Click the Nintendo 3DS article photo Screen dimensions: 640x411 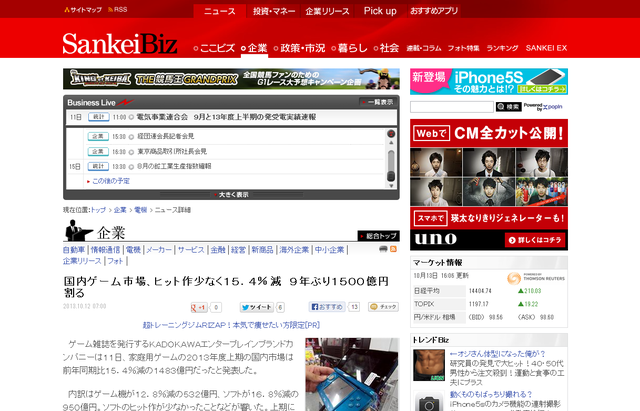pyautogui.click(x=352, y=374)
